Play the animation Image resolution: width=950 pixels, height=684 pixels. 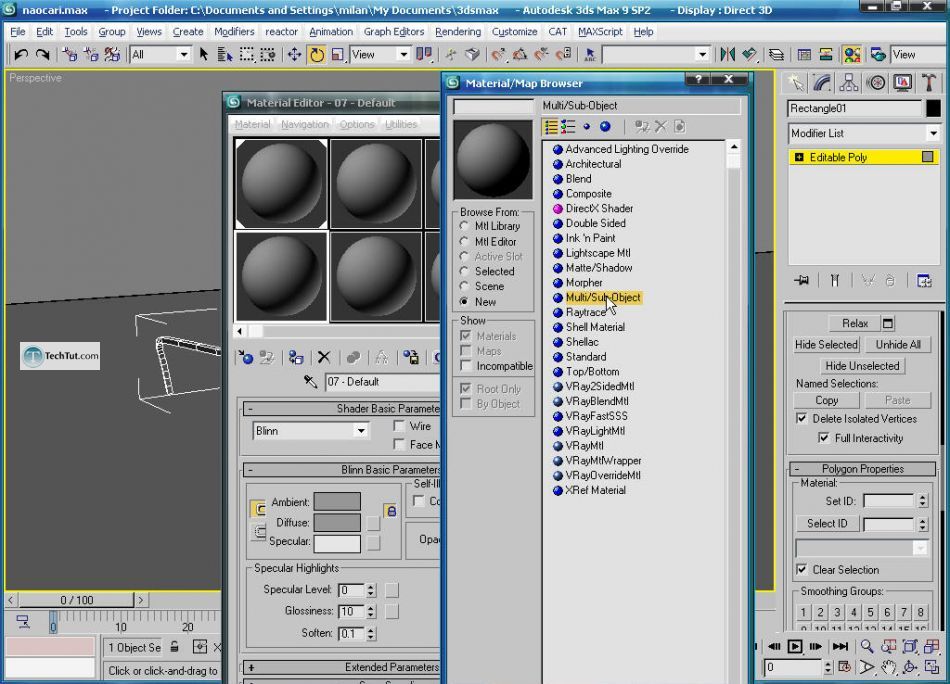point(794,646)
